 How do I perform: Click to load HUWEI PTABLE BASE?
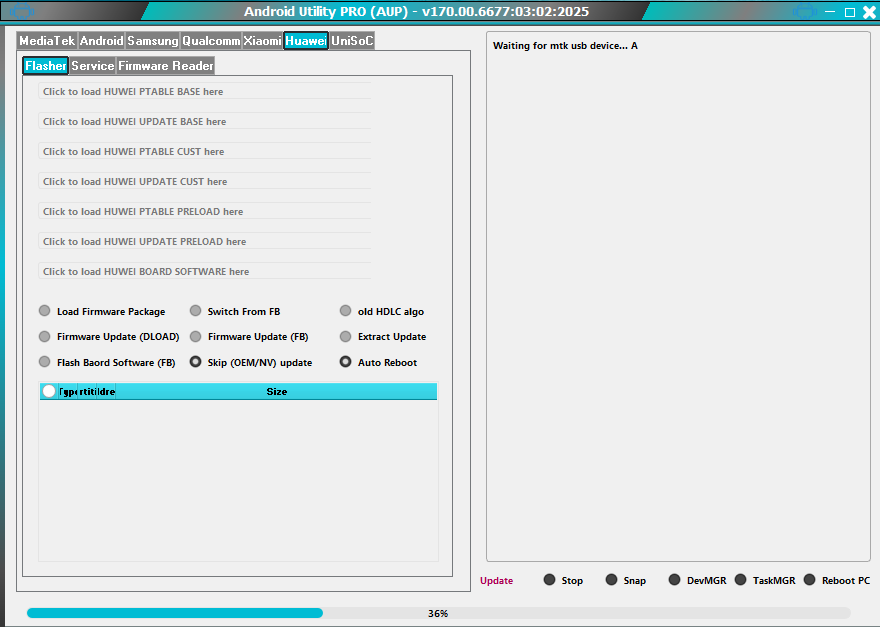tap(205, 91)
